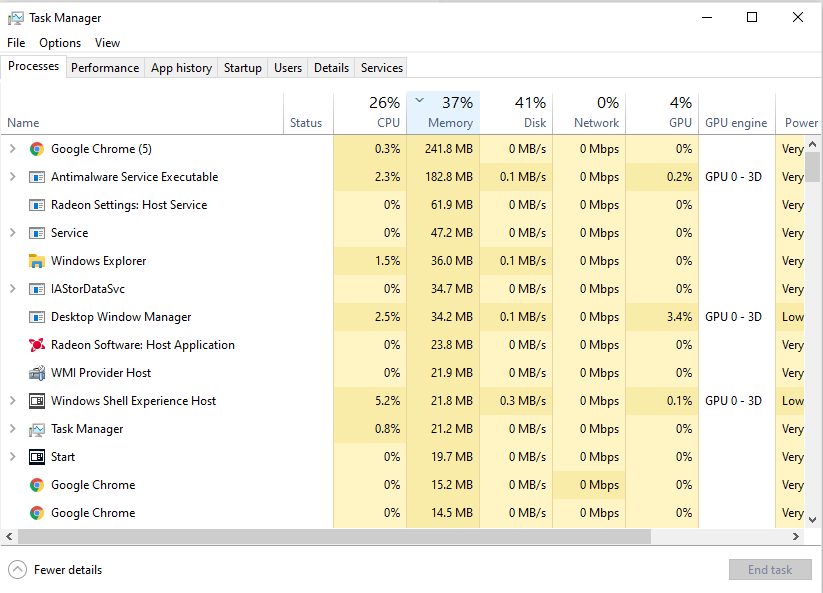Screen dimensions: 823x593
Task: Click the Windows Explorer folder icon
Action: 37,261
